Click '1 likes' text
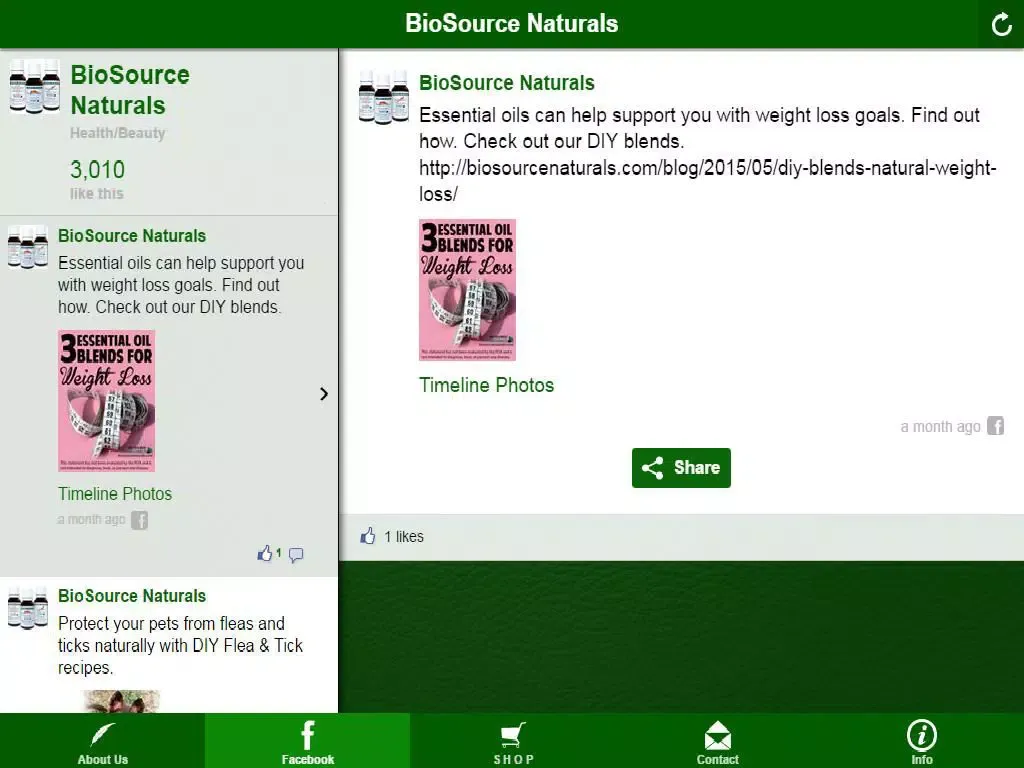Screen dimensions: 1024x768 pos(404,537)
